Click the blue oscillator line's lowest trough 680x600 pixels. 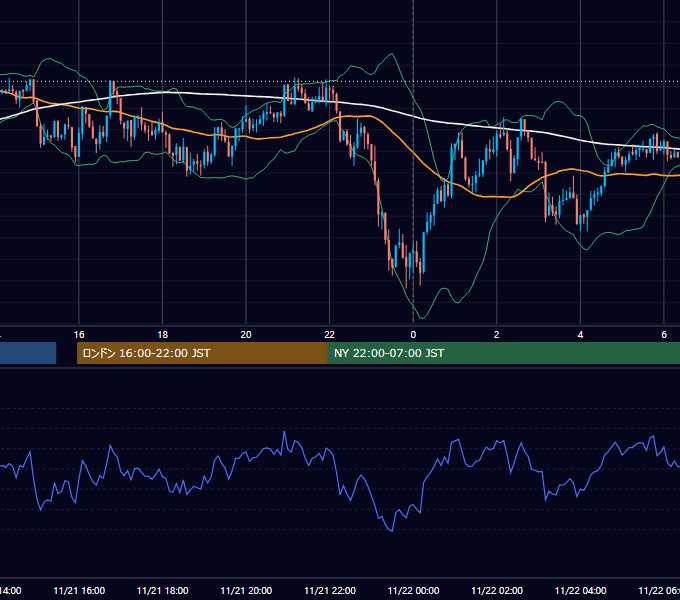point(392,531)
